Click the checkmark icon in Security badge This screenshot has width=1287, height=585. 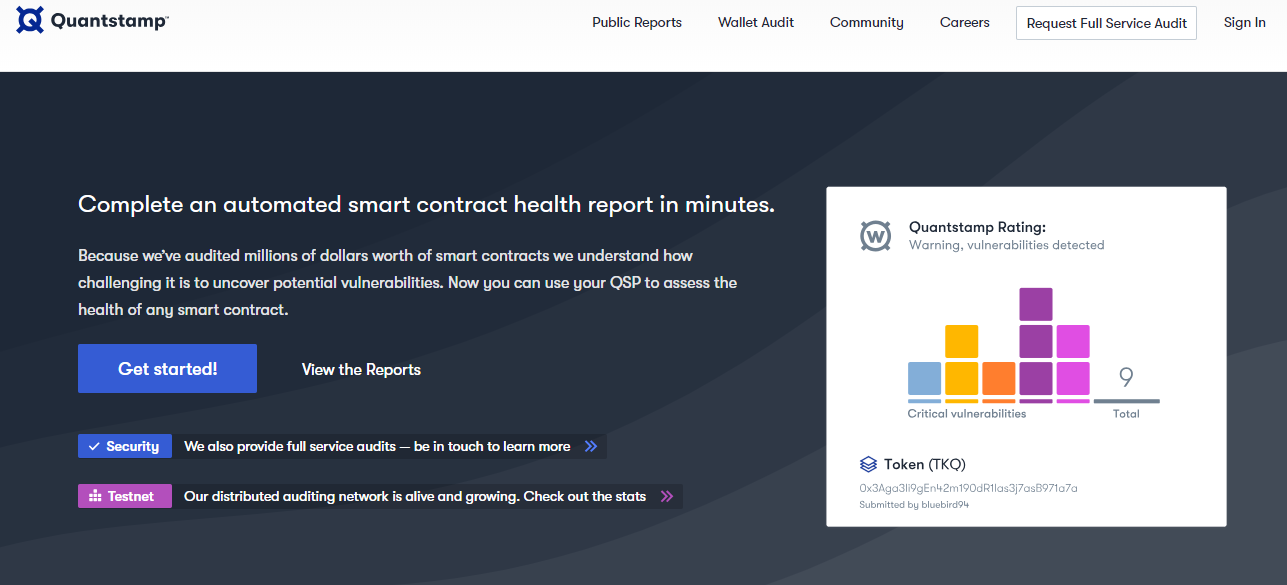pos(94,446)
